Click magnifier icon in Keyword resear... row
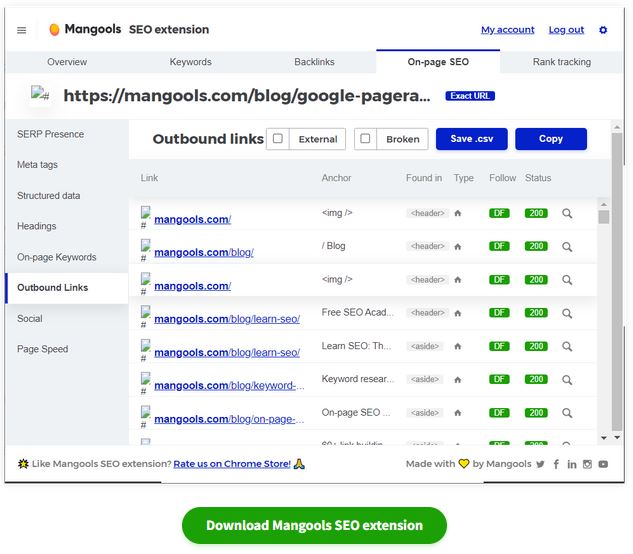This screenshot has height=554, width=633. 567,380
